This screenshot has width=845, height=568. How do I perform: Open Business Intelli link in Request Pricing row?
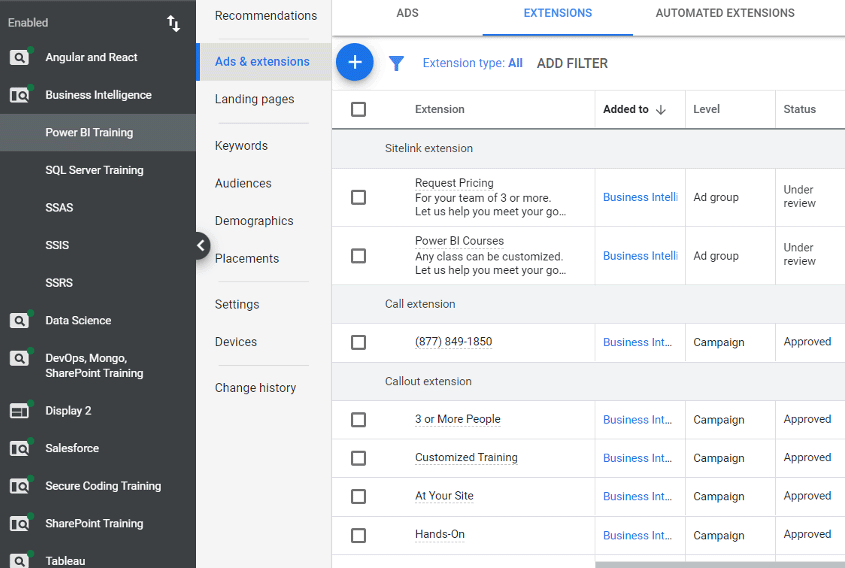point(640,197)
